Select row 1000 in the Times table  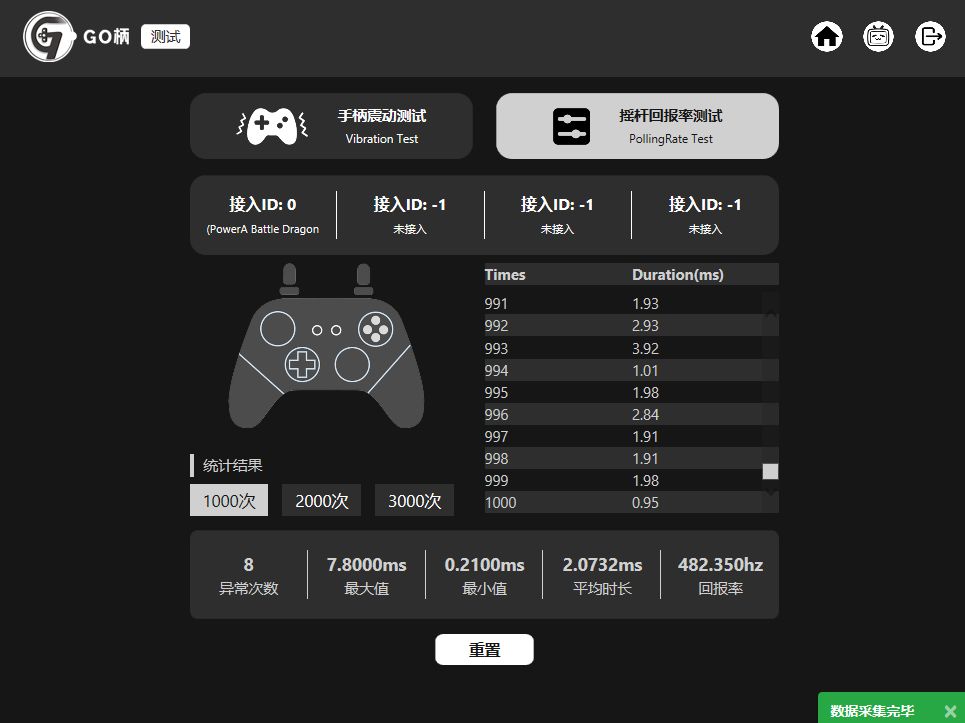point(631,502)
